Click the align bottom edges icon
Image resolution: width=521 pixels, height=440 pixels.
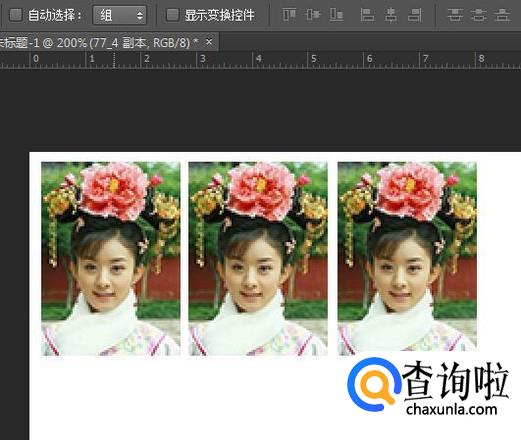336,15
